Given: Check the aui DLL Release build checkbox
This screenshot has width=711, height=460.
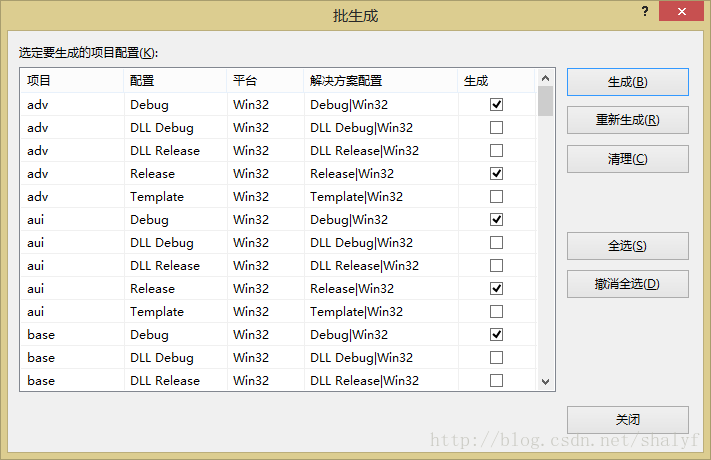Looking at the screenshot, I should pos(497,266).
